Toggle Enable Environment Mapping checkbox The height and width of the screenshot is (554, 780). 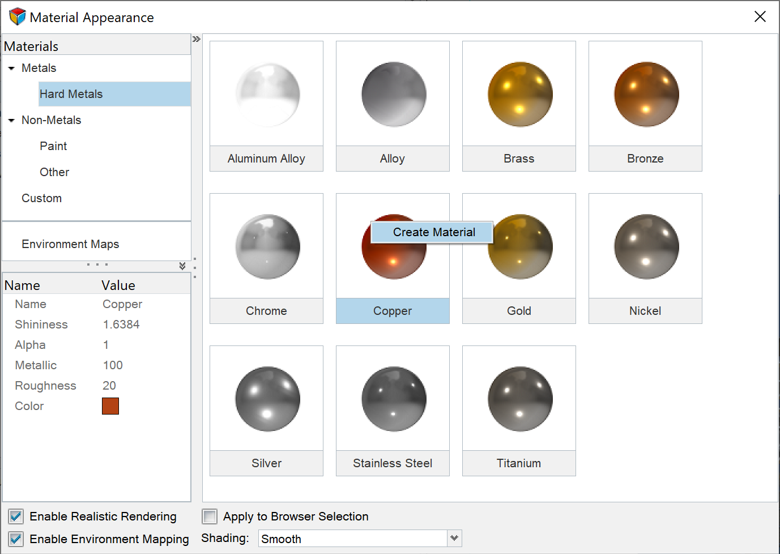[x=16, y=539]
